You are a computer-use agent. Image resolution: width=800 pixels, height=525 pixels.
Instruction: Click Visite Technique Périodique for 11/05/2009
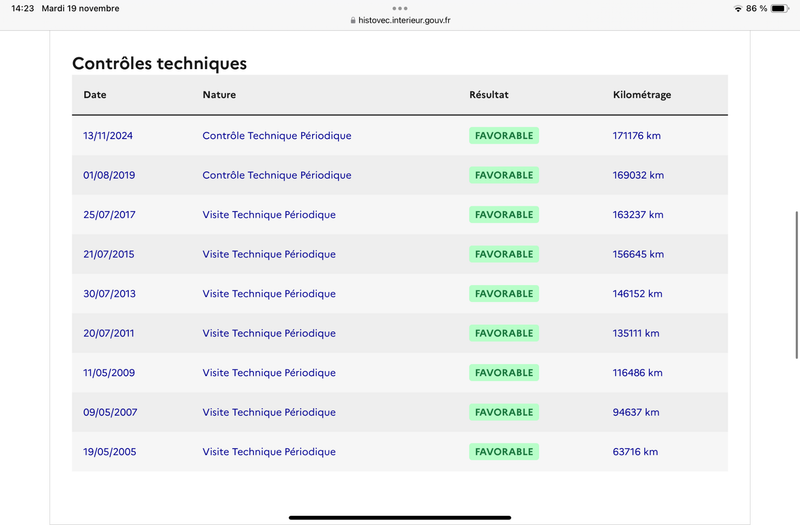[269, 373]
